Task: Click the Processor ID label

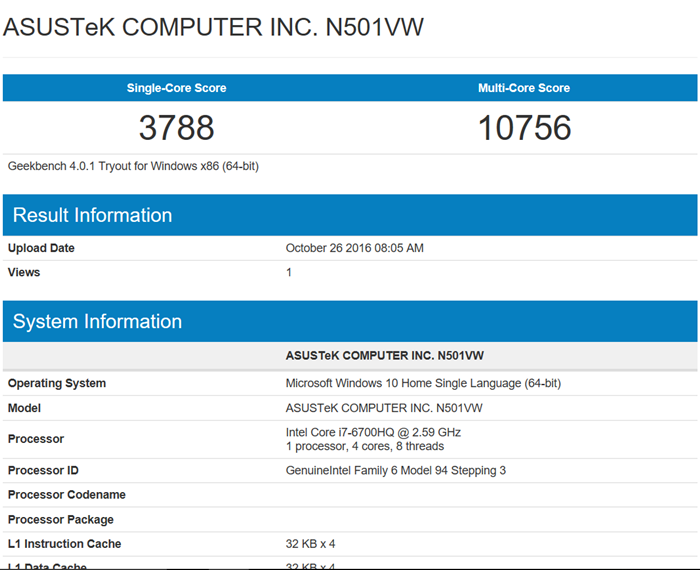Action: 43,470
